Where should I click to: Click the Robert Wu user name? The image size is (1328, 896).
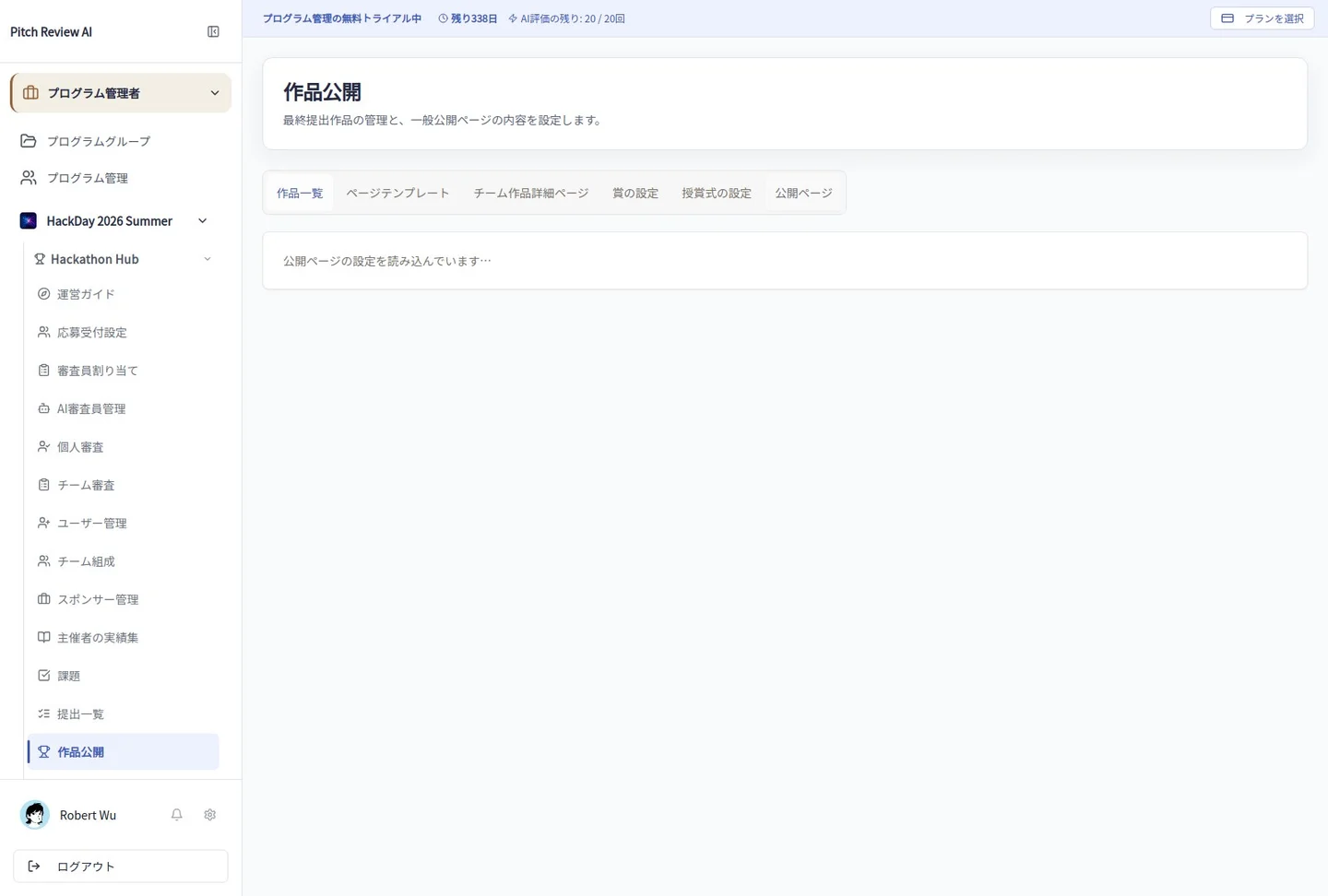pyautogui.click(x=88, y=816)
